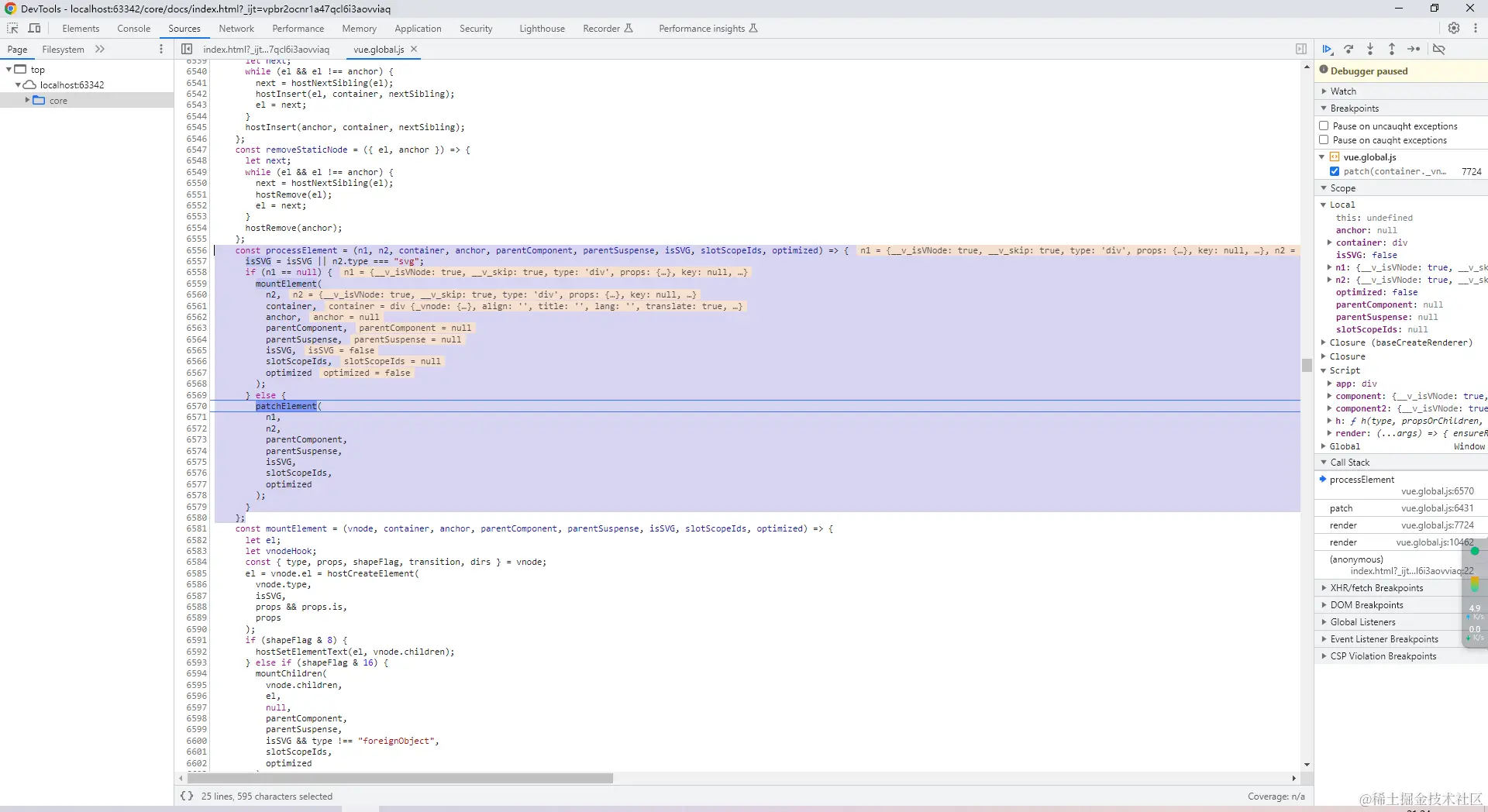This screenshot has width=1488, height=812.
Task: Collapse the Local scope
Action: [x=1324, y=205]
